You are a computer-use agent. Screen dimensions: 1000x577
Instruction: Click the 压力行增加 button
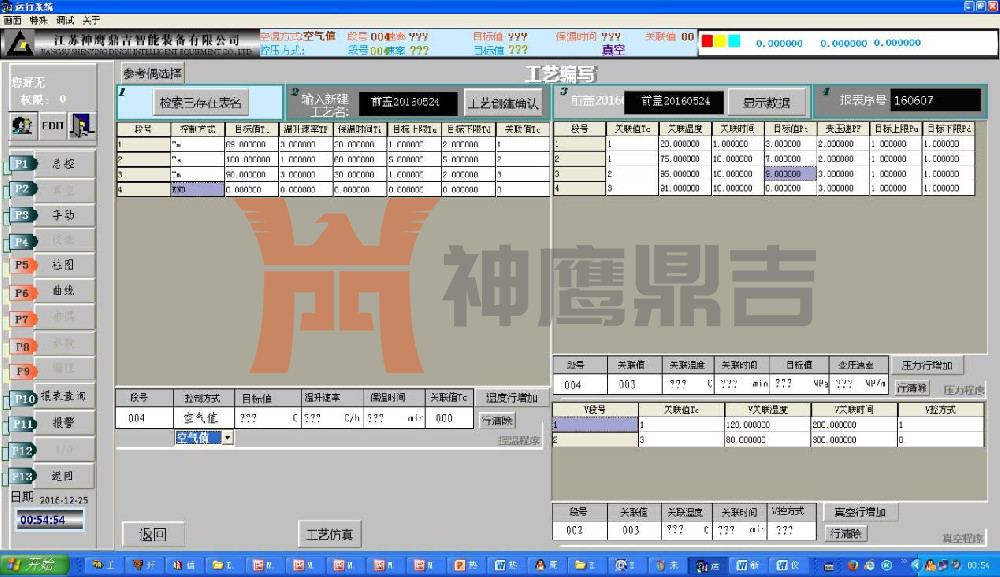pyautogui.click(x=927, y=365)
